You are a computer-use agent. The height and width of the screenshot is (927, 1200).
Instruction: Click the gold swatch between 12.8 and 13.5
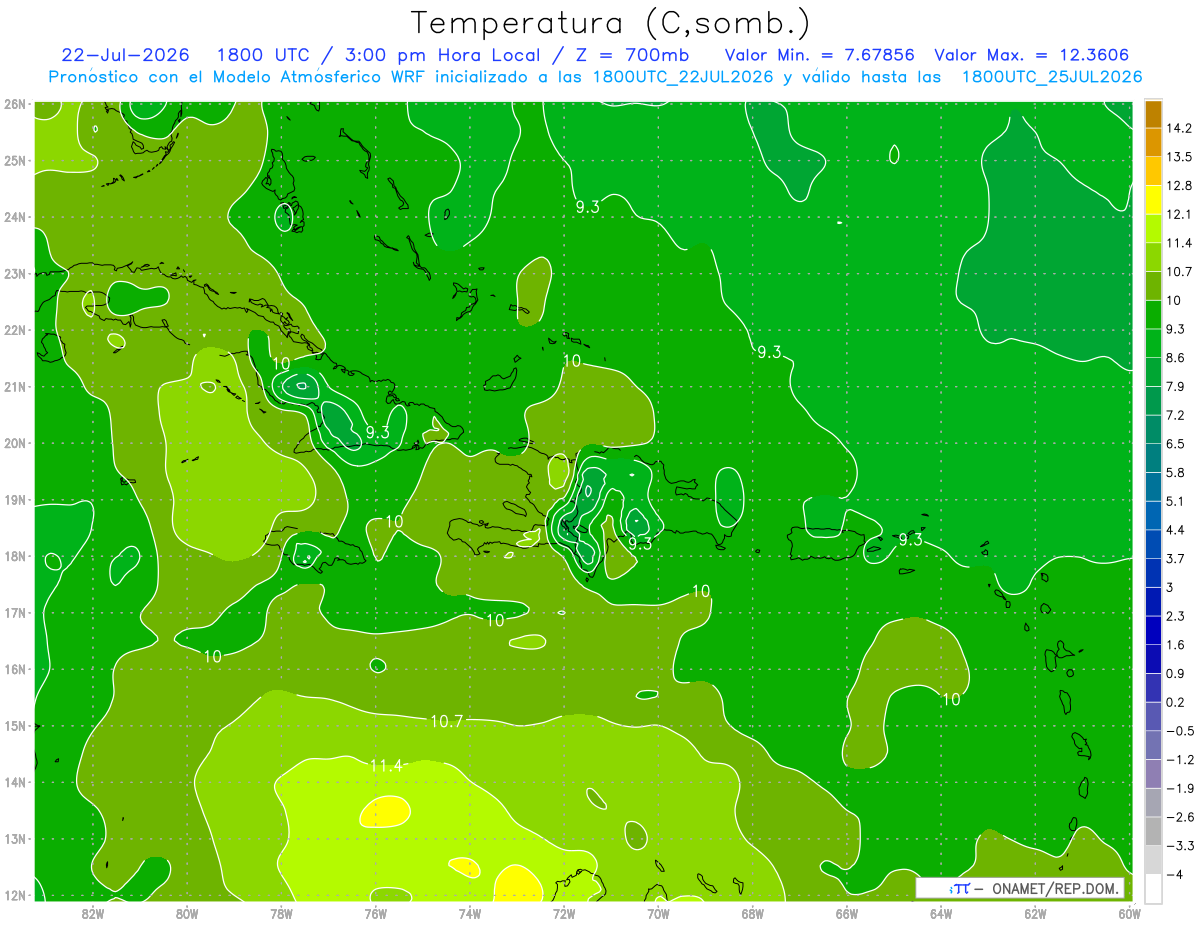[1153, 171]
